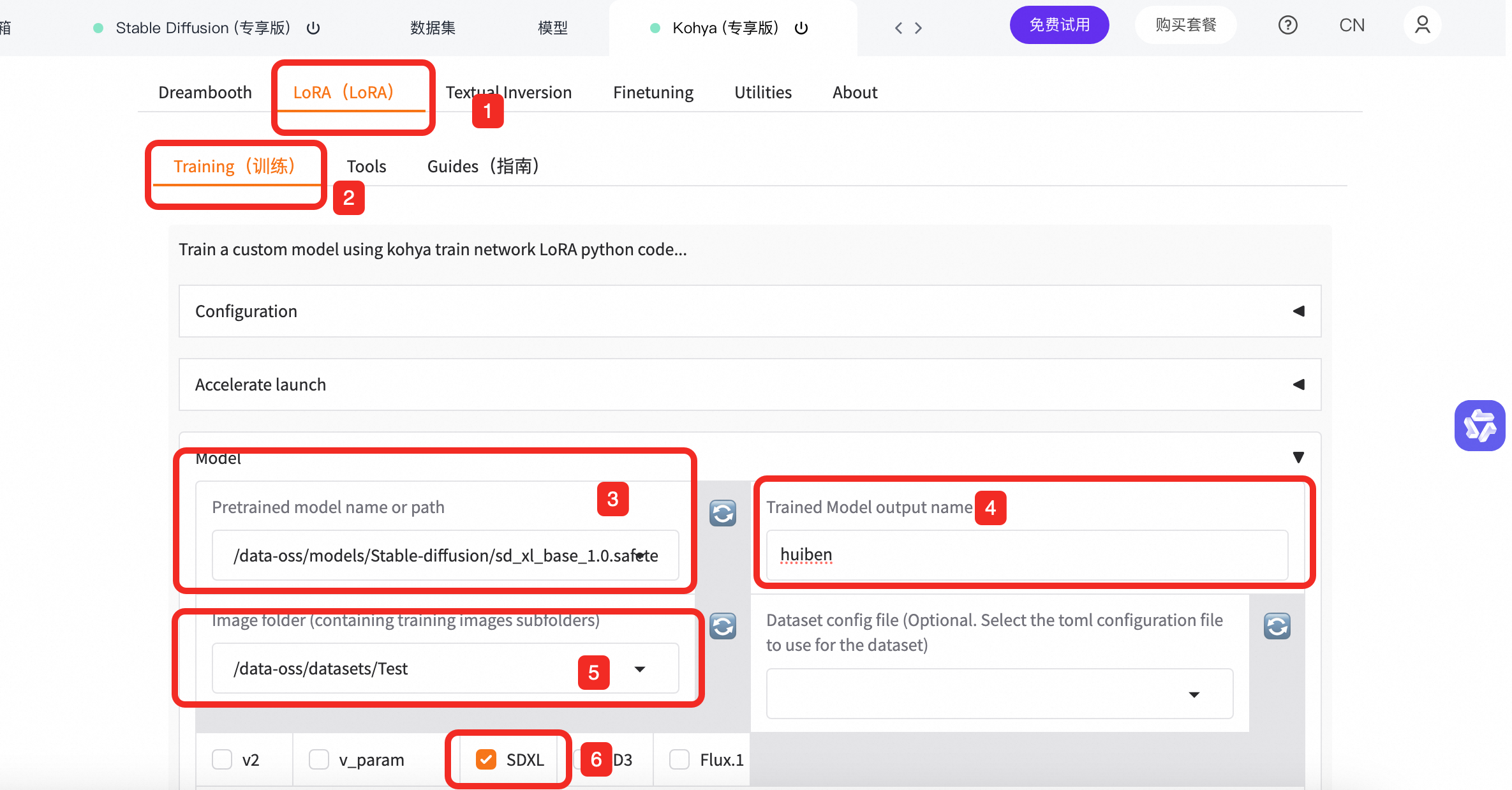Enable the Flux.1 checkbox

[679, 759]
